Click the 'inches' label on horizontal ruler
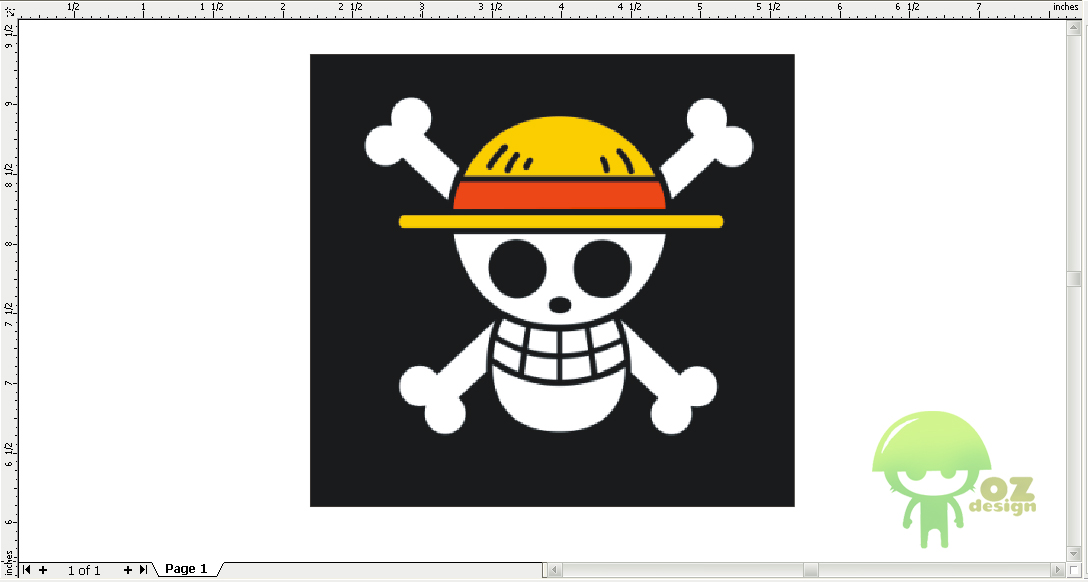Image resolution: width=1088 pixels, height=582 pixels. tap(1066, 6)
